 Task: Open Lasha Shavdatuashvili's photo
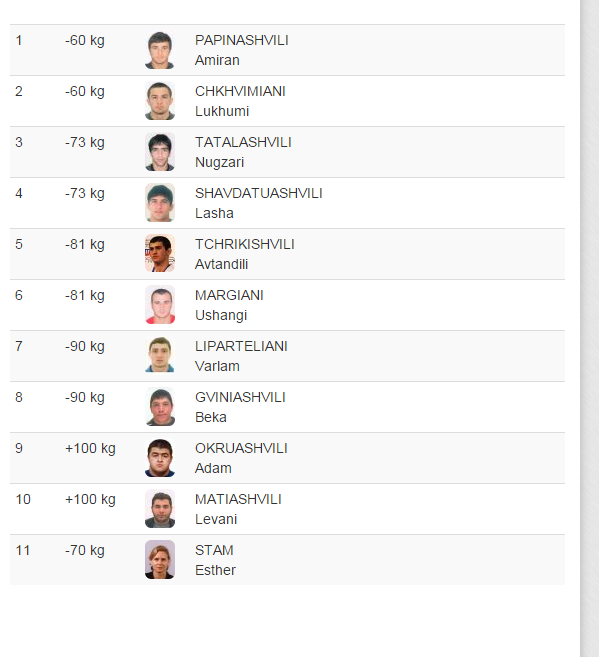click(160, 203)
